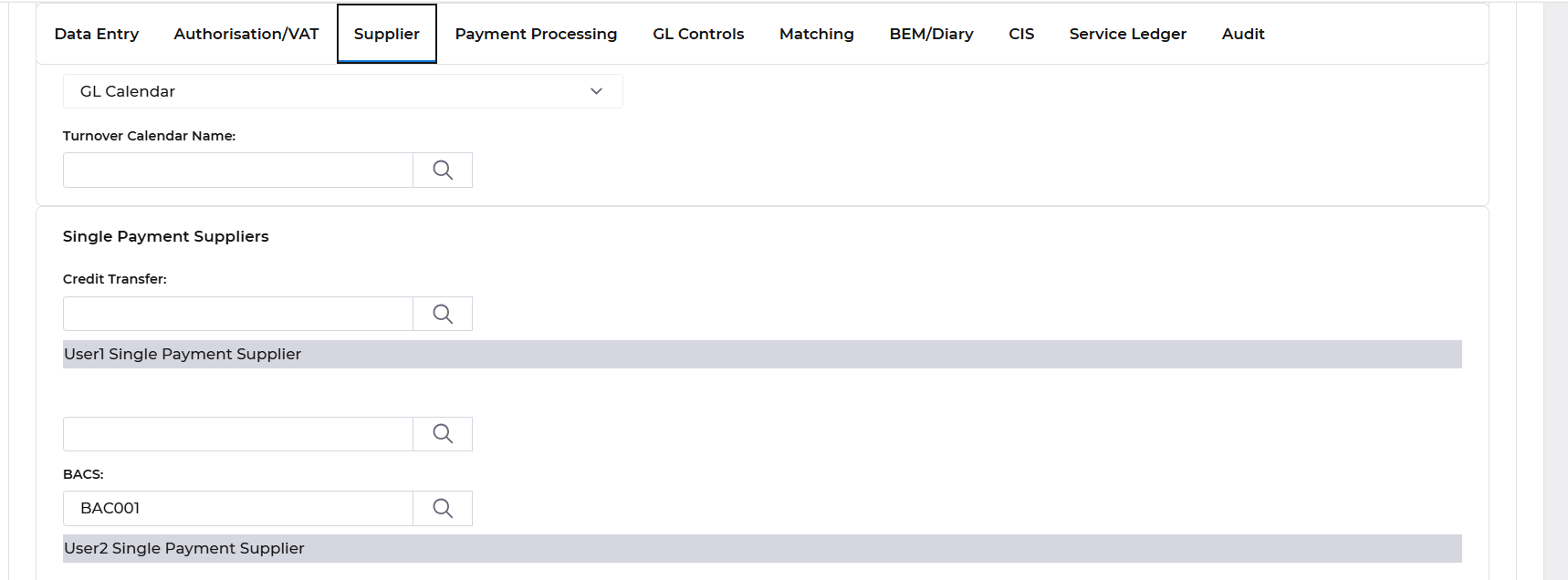Switch to the Data Entry tab
The image size is (1568, 580).
(97, 34)
